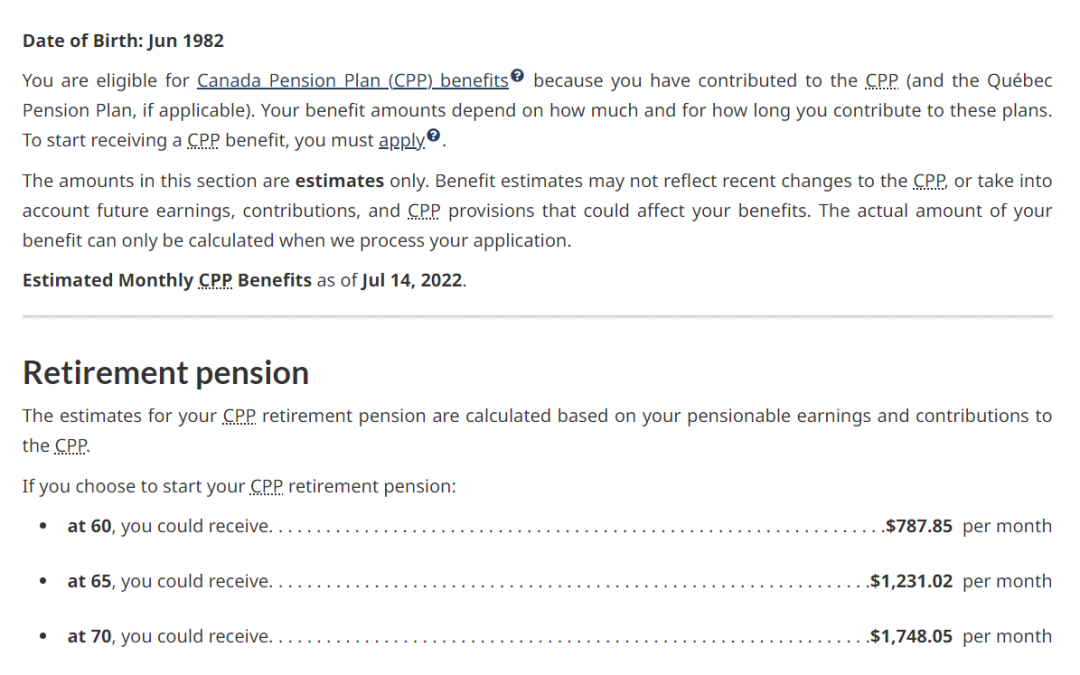This screenshot has width=1080, height=675.
Task: Click CPP abbreviation after "recent changes to the"
Action: point(929,181)
